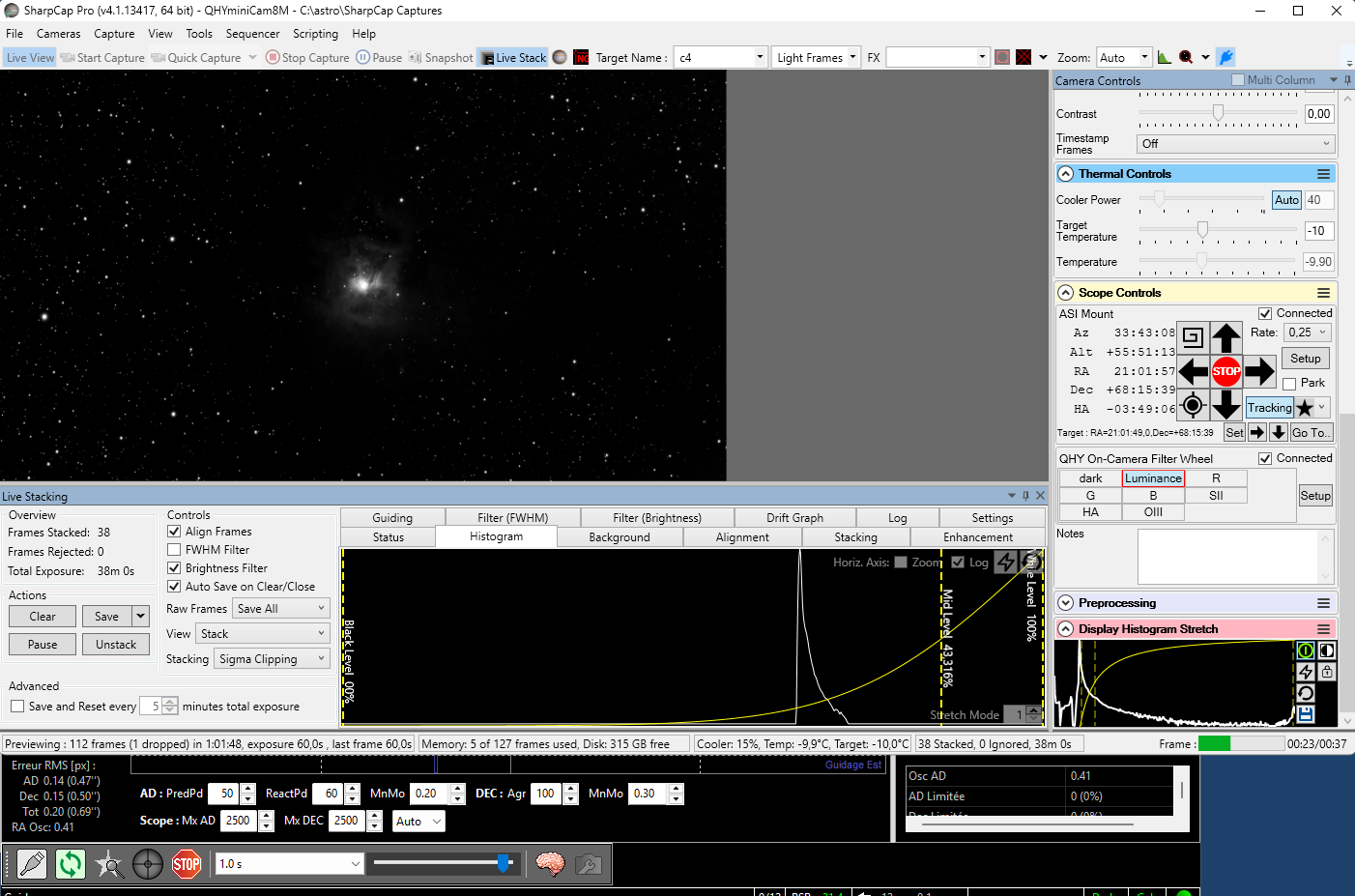Expand the Preprocessing section
Viewport: 1355px width, 896px height.
(1066, 603)
